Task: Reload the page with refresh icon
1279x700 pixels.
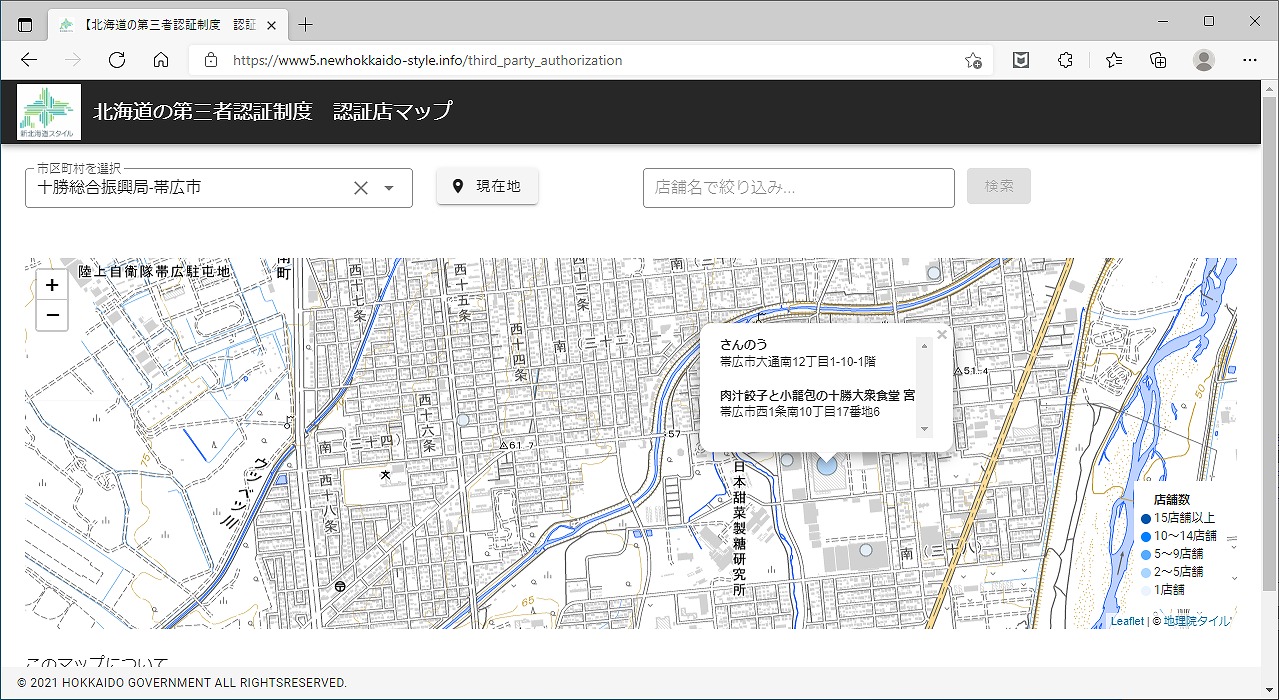Action: 117,60
